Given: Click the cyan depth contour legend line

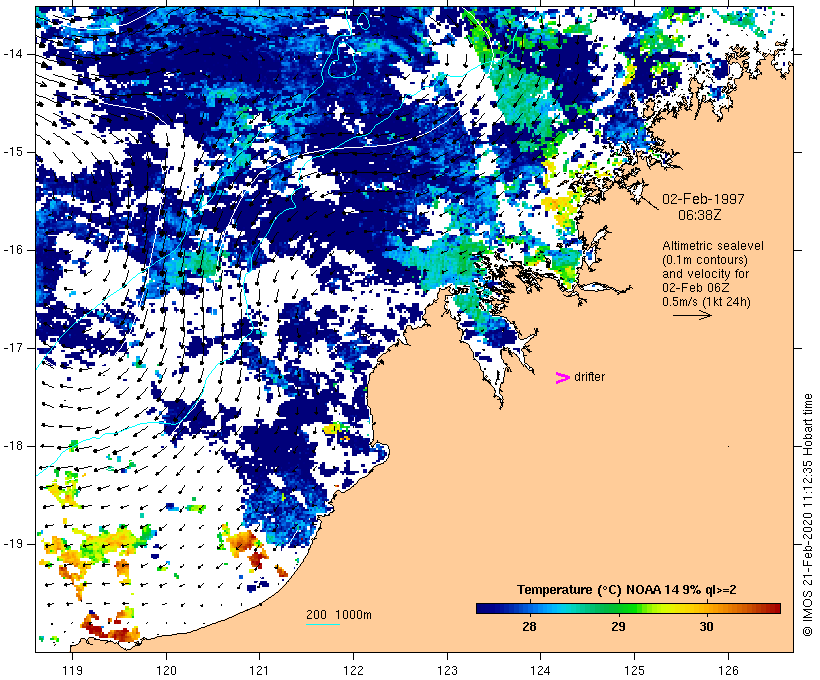Looking at the screenshot, I should tap(323, 624).
